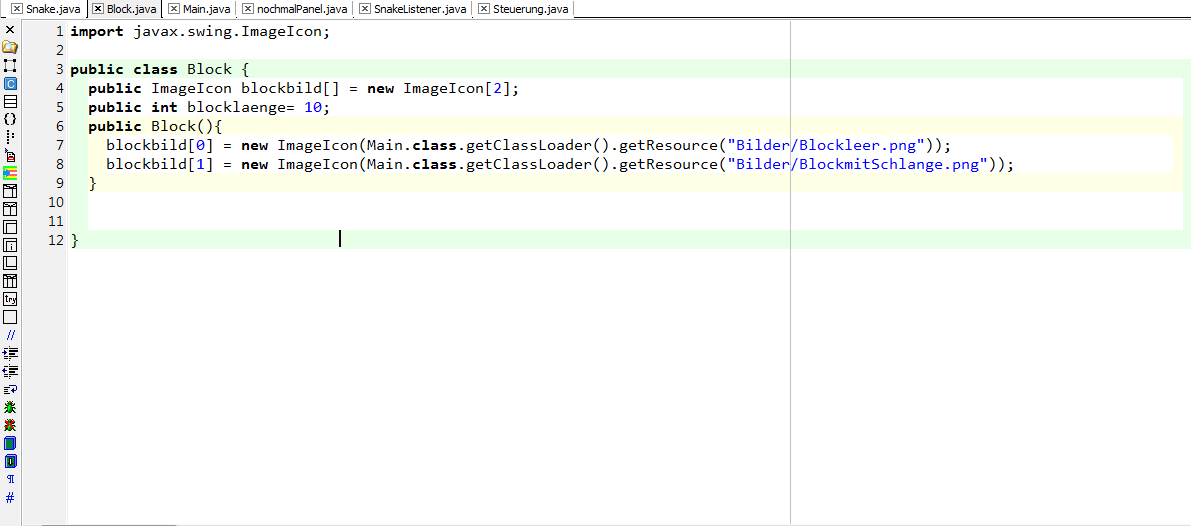
Task: Click the try block icon
Action: pyautogui.click(x=10, y=299)
